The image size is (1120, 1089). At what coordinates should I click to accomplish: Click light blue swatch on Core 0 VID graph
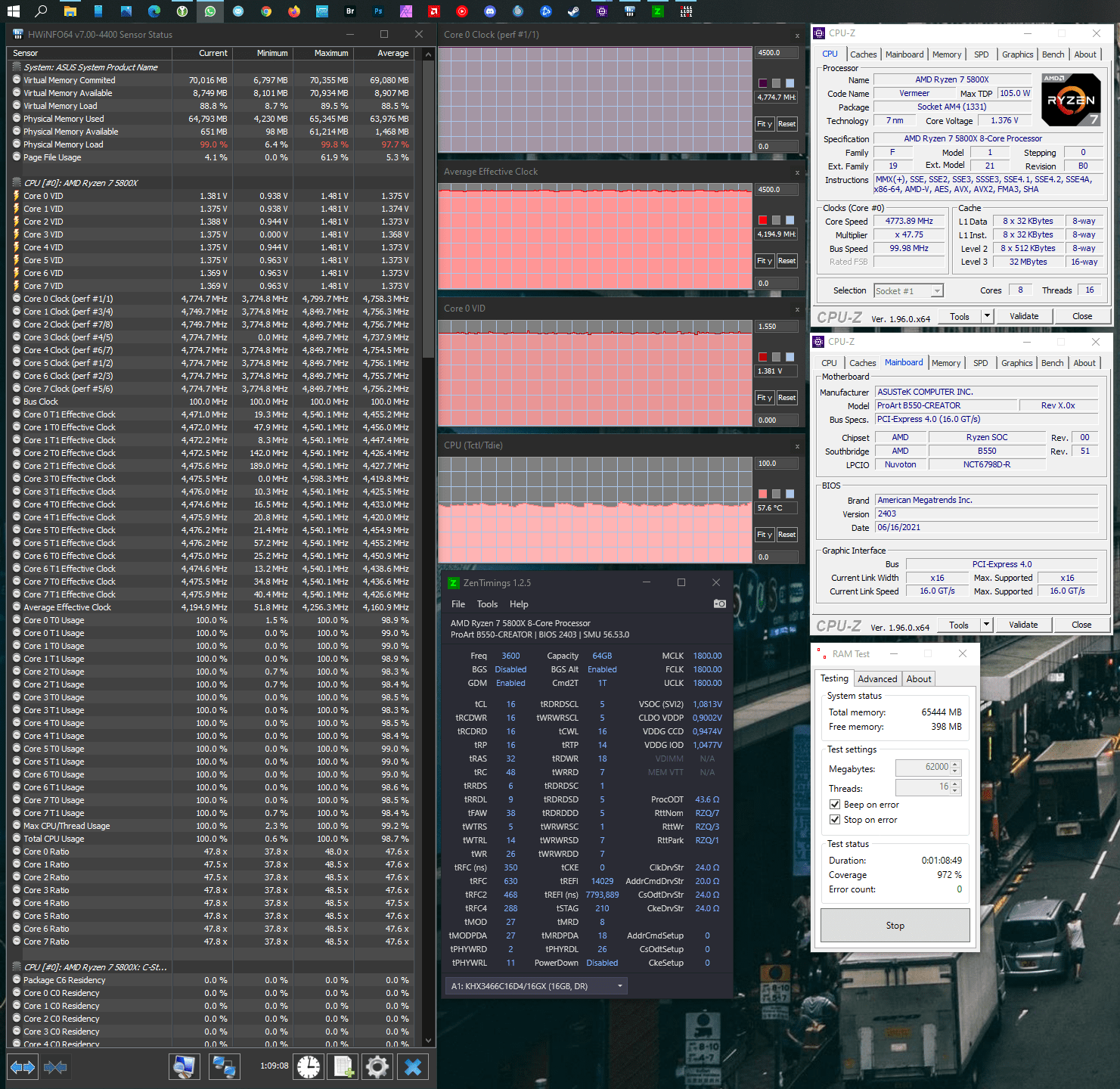(x=790, y=357)
